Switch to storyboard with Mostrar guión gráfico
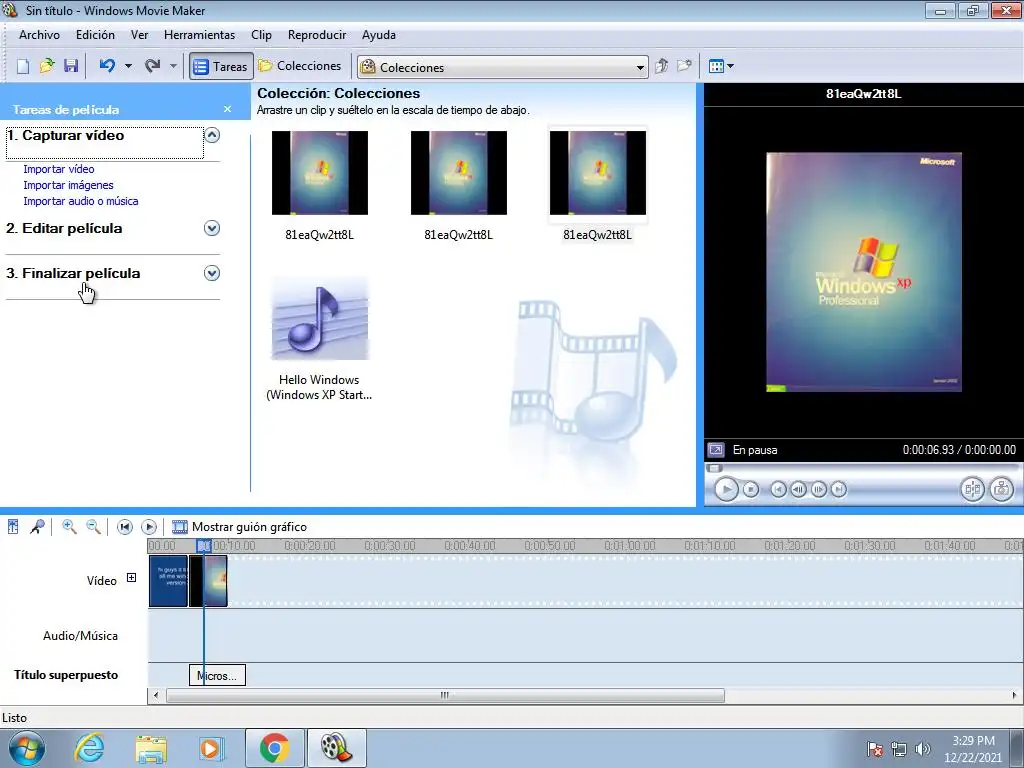Screen dimensions: 1024x768 click(239, 527)
